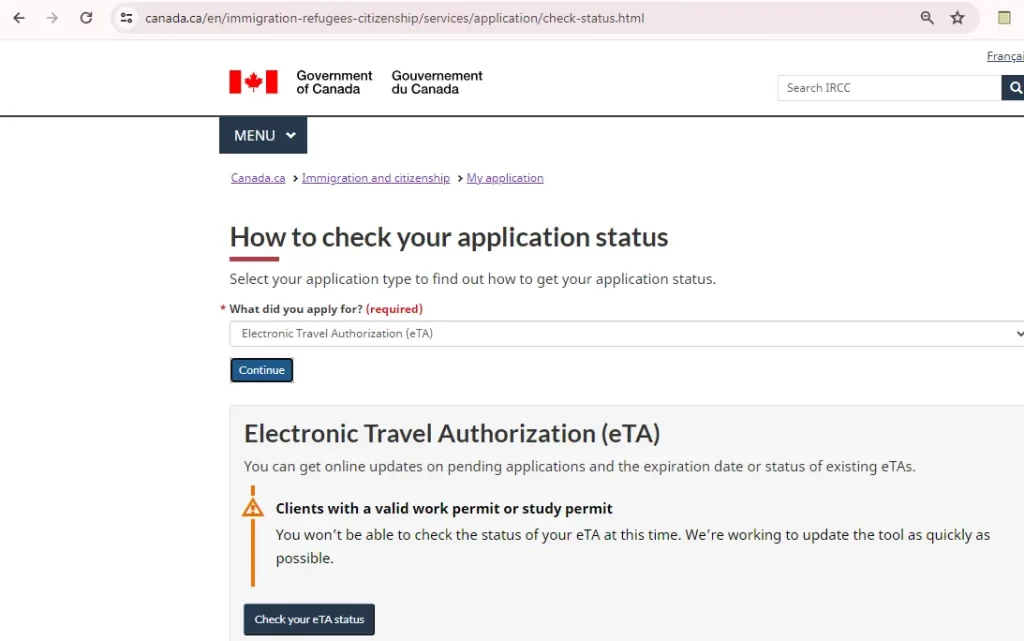Viewport: 1024px width, 641px height.
Task: Click the Immigration and citizenship breadcrumb
Action: 376,177
